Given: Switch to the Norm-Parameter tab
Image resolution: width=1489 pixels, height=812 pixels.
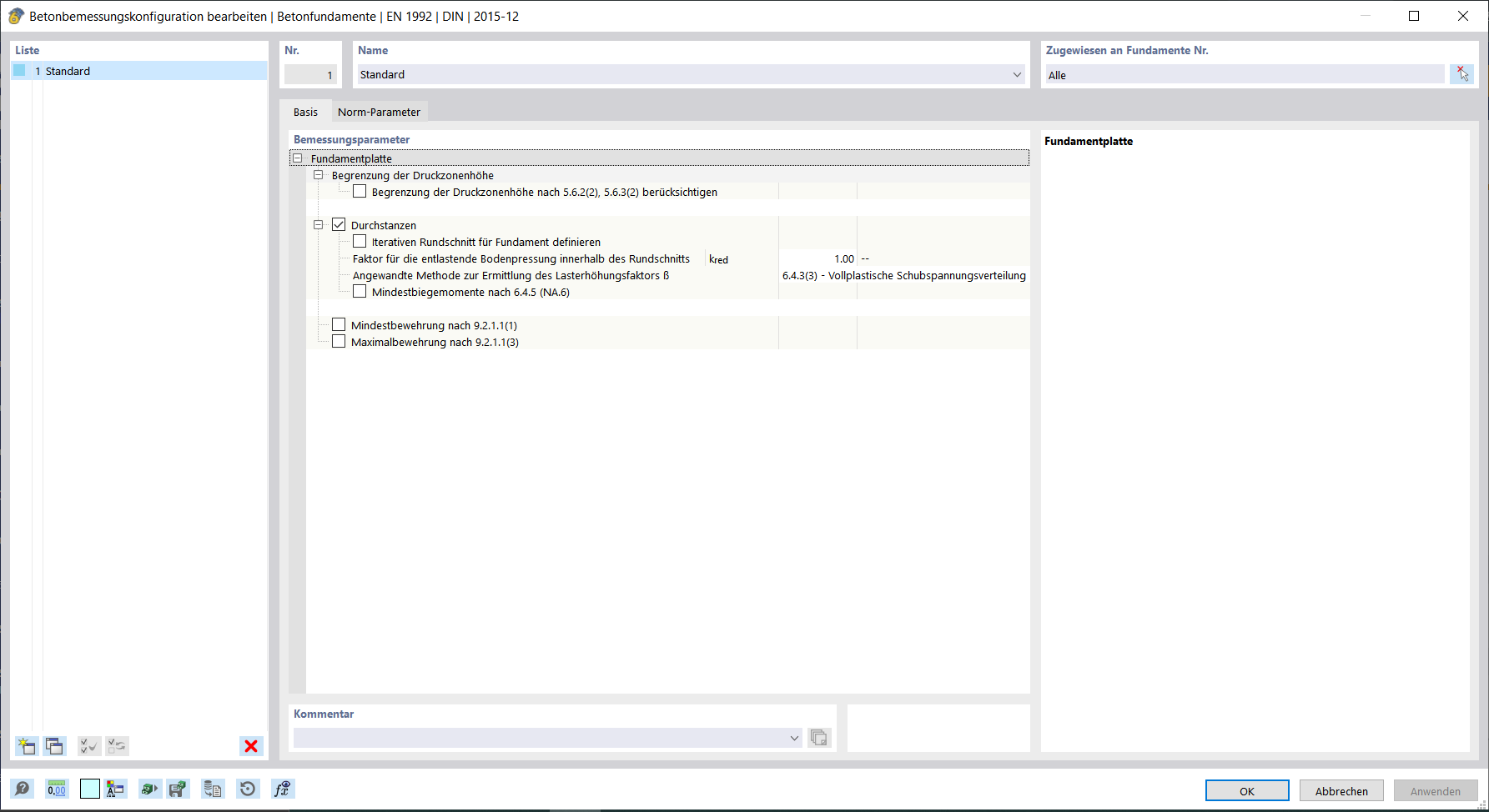Looking at the screenshot, I should click(379, 112).
